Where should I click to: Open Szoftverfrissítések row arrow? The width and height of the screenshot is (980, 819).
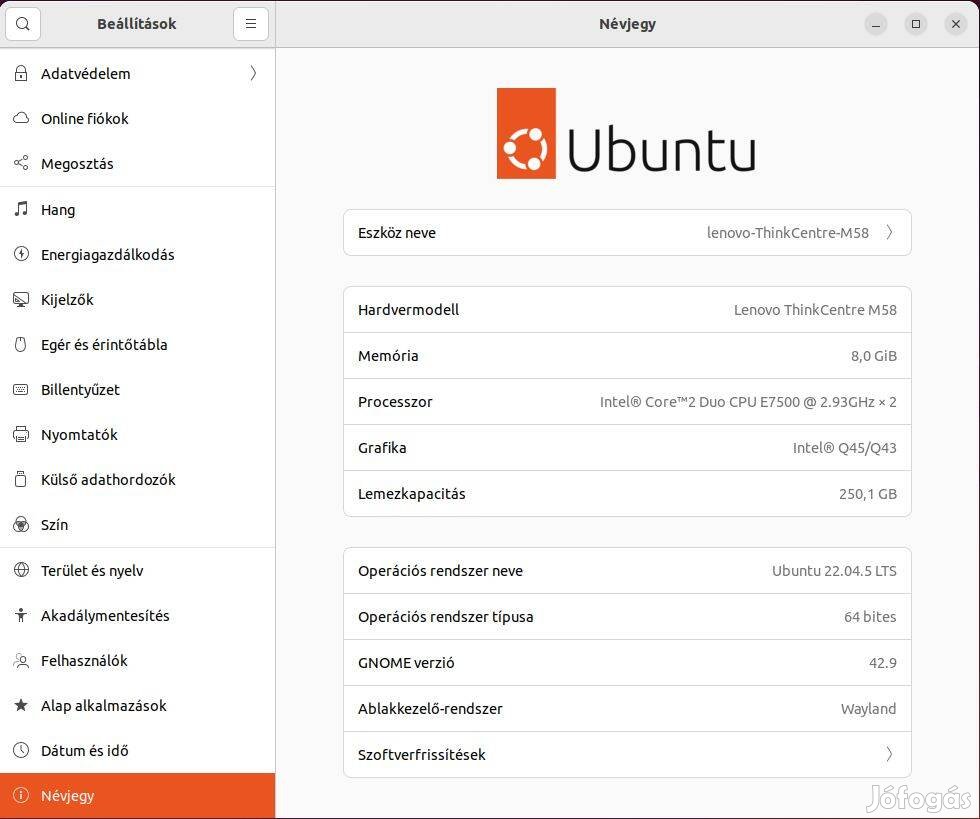[x=889, y=755]
